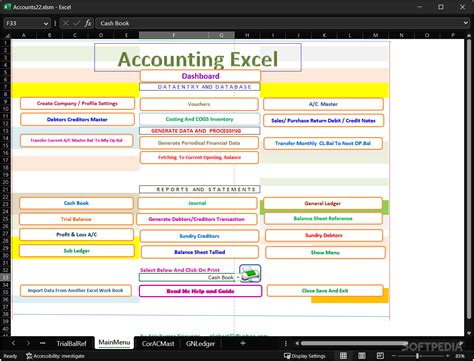This screenshot has height=361, width=474.
Task: Click the cancel X in formula bar
Action: pyautogui.click(x=66, y=23)
